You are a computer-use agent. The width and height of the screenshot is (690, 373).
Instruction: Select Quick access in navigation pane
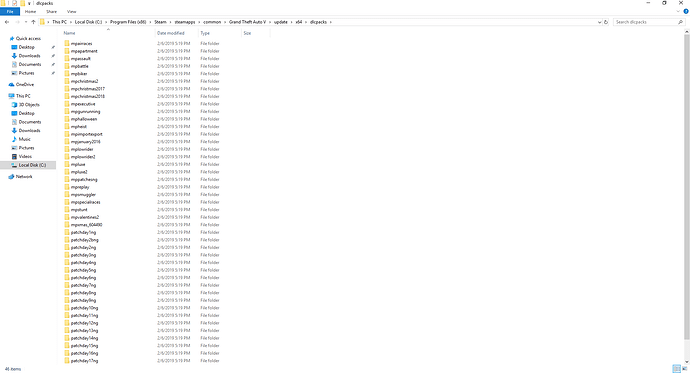click(x=28, y=39)
